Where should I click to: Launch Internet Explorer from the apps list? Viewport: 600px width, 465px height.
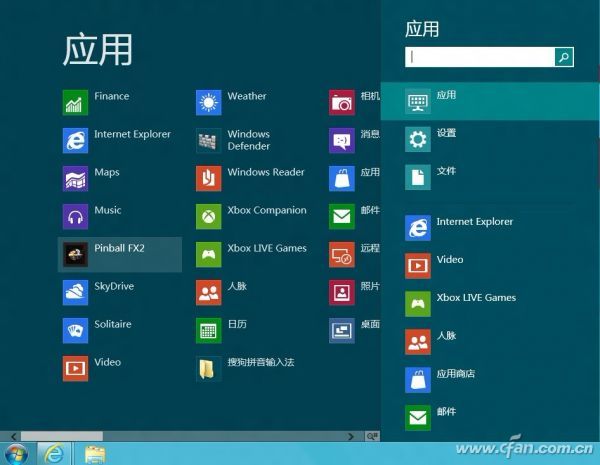pyautogui.click(x=75, y=140)
